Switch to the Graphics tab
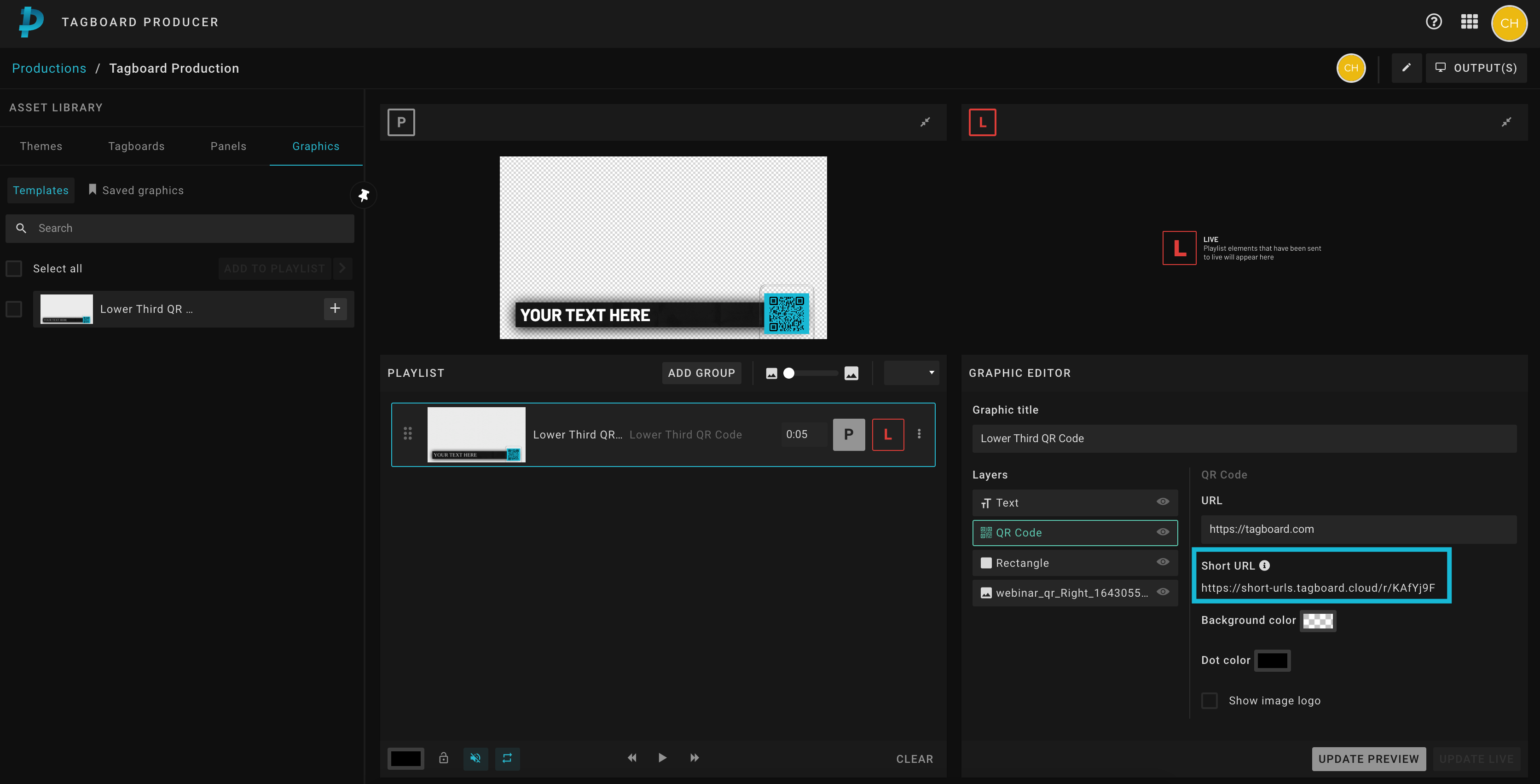 pyautogui.click(x=316, y=146)
